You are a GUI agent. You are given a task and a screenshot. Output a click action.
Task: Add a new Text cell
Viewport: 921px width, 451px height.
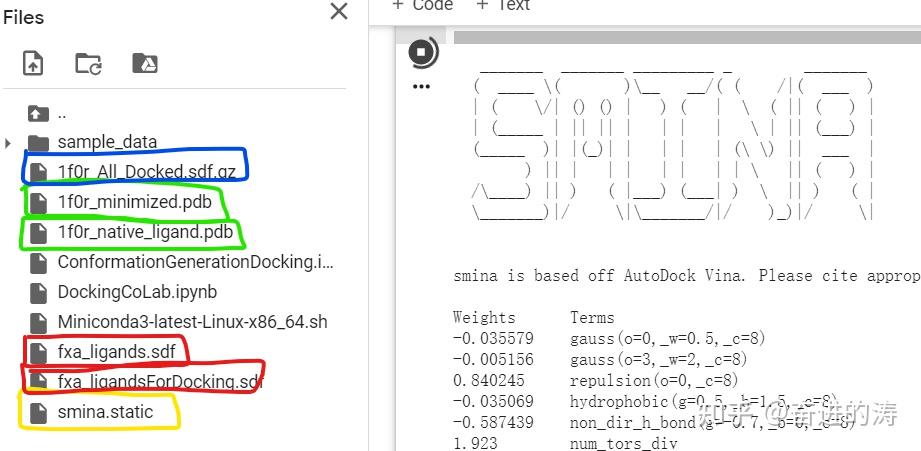[503, 5]
